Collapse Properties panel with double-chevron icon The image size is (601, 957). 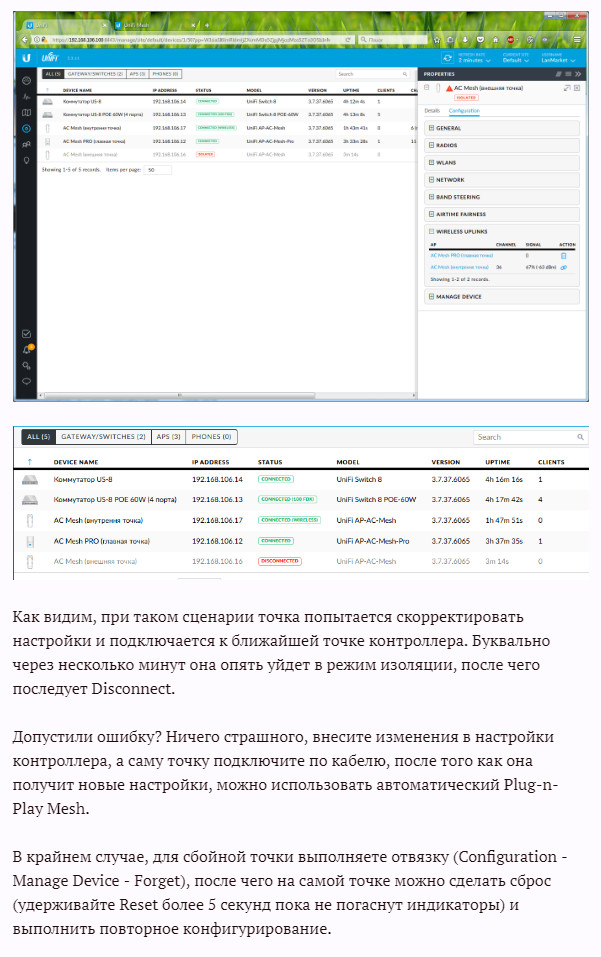578,74
